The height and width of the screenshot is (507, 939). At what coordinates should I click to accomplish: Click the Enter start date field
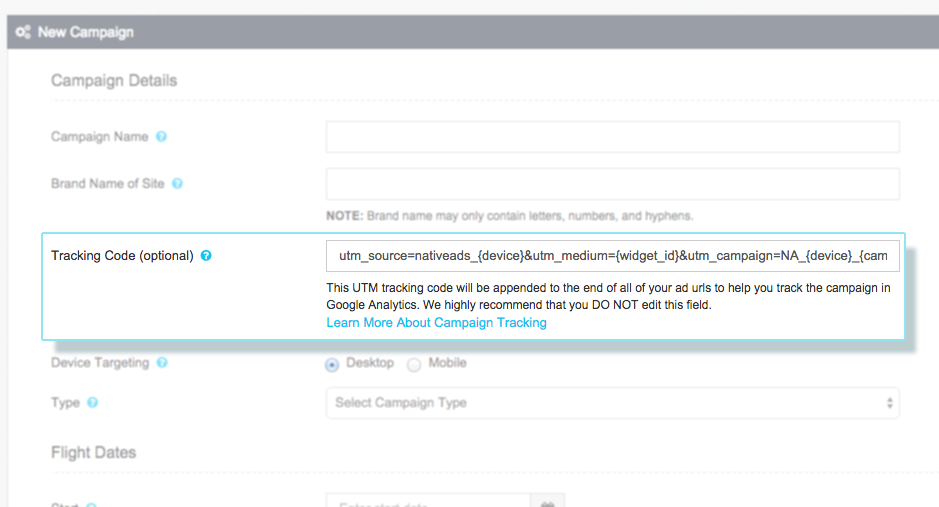point(428,502)
